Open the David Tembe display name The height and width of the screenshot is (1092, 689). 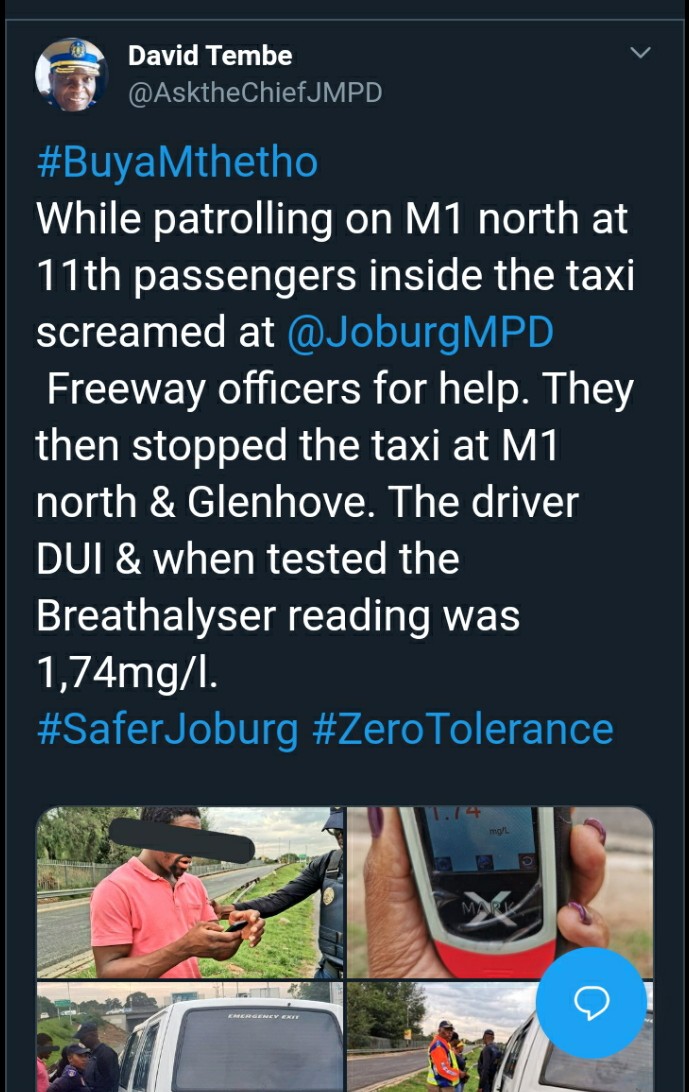(x=210, y=56)
